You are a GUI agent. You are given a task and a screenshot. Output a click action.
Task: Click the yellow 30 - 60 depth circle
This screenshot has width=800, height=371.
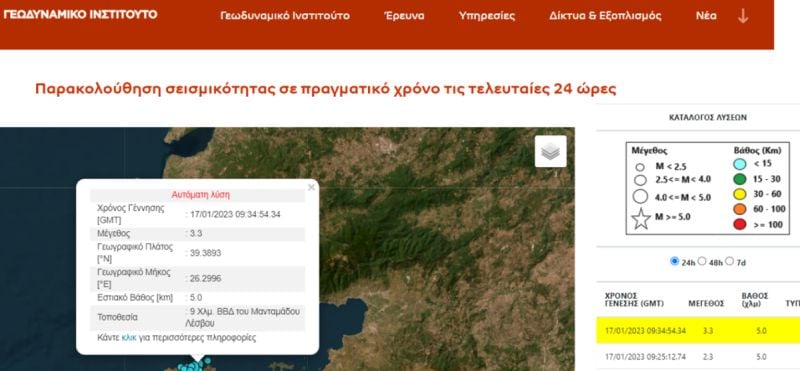[x=740, y=194]
